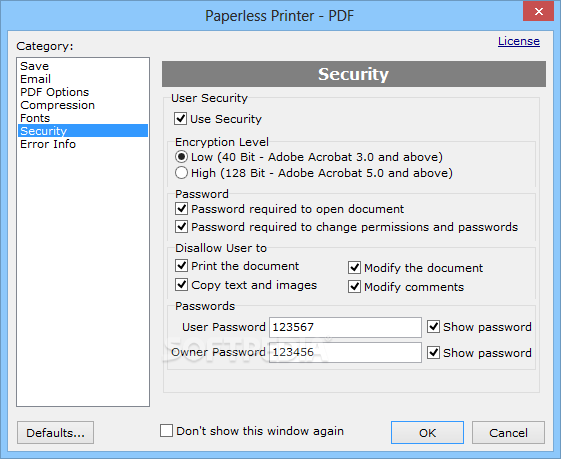
Task: Select High 128 Bit encryption level
Action: [181, 173]
